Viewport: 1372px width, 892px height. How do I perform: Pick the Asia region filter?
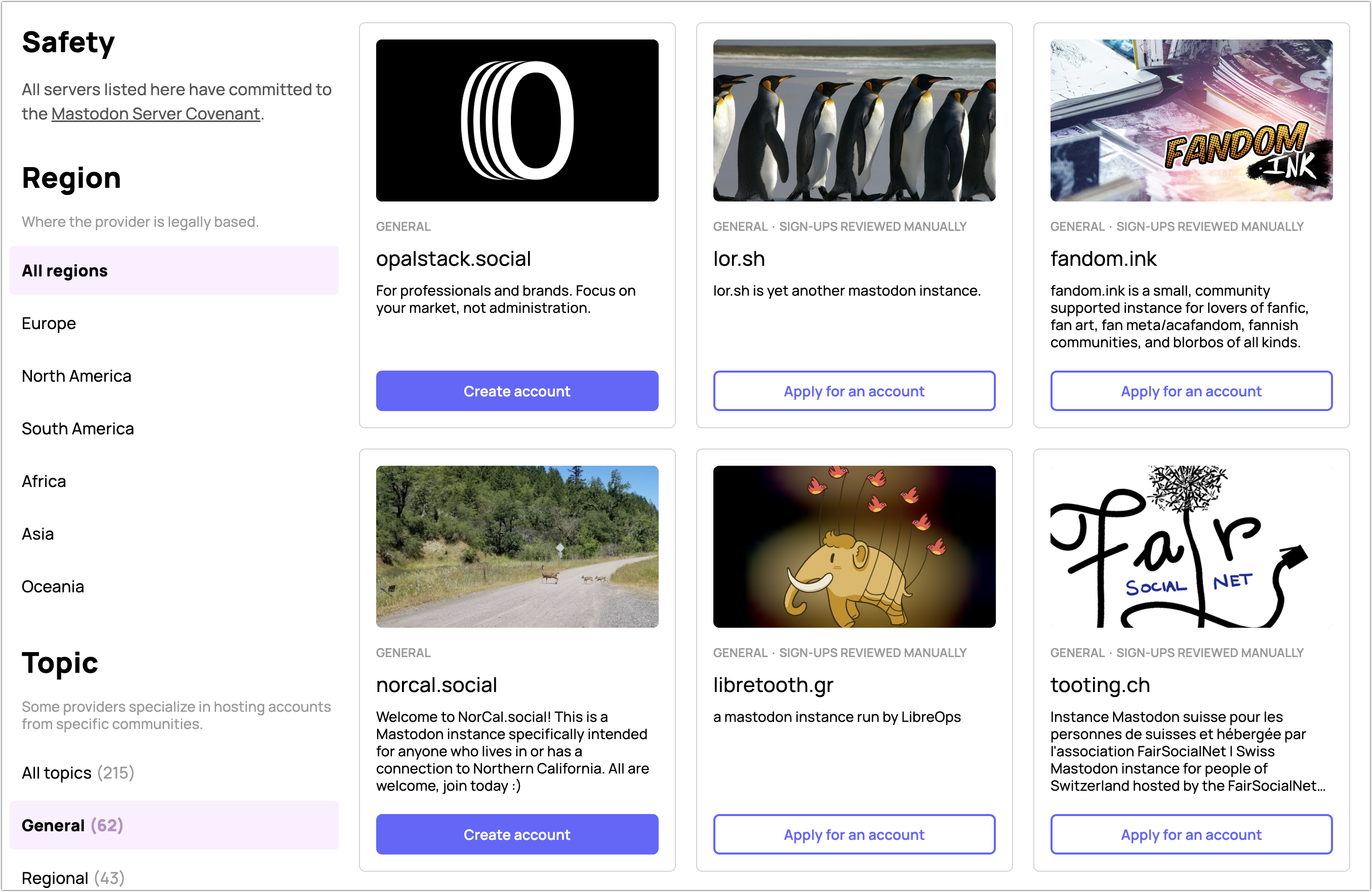point(38,534)
